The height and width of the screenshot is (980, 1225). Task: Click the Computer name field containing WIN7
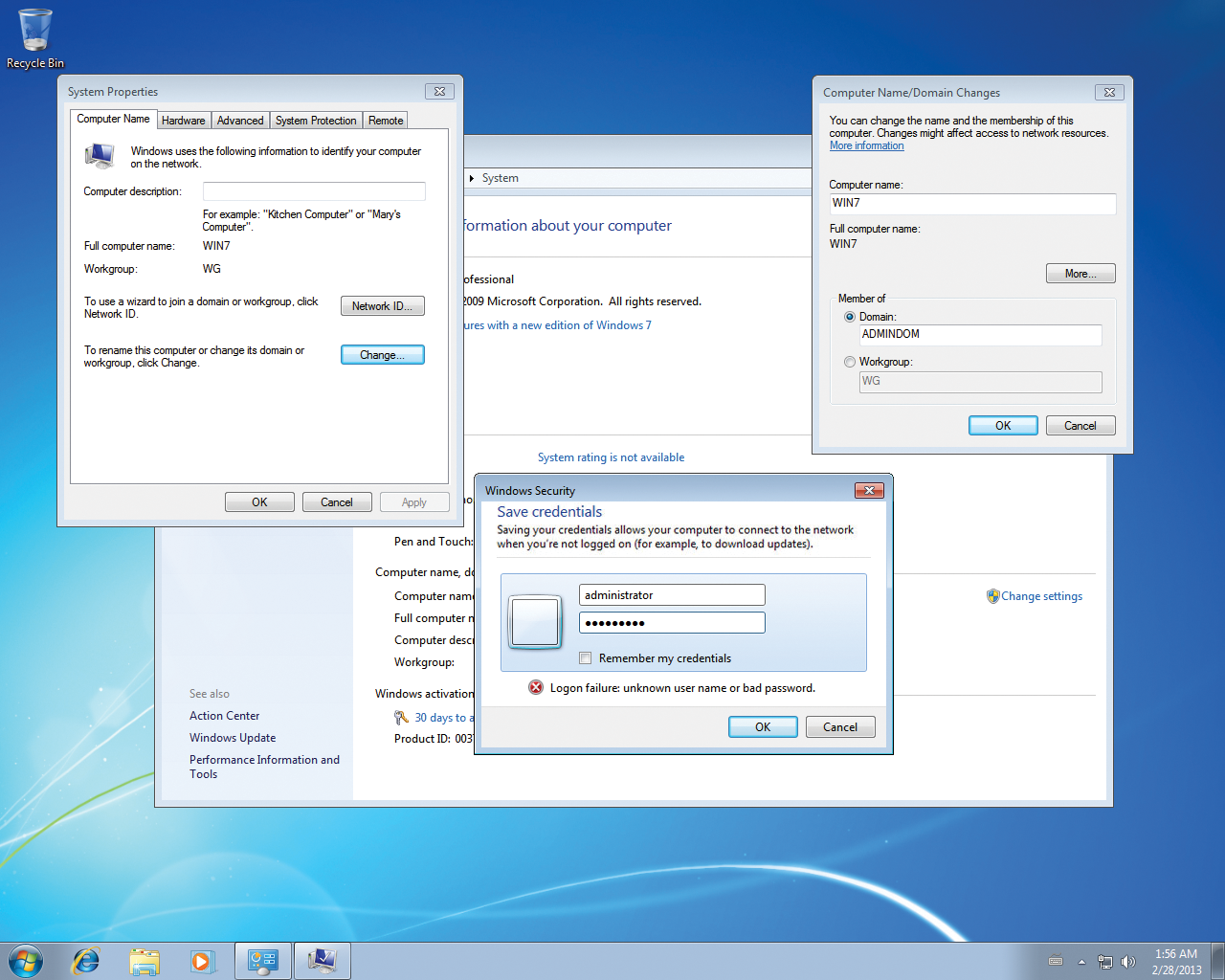[x=972, y=203]
